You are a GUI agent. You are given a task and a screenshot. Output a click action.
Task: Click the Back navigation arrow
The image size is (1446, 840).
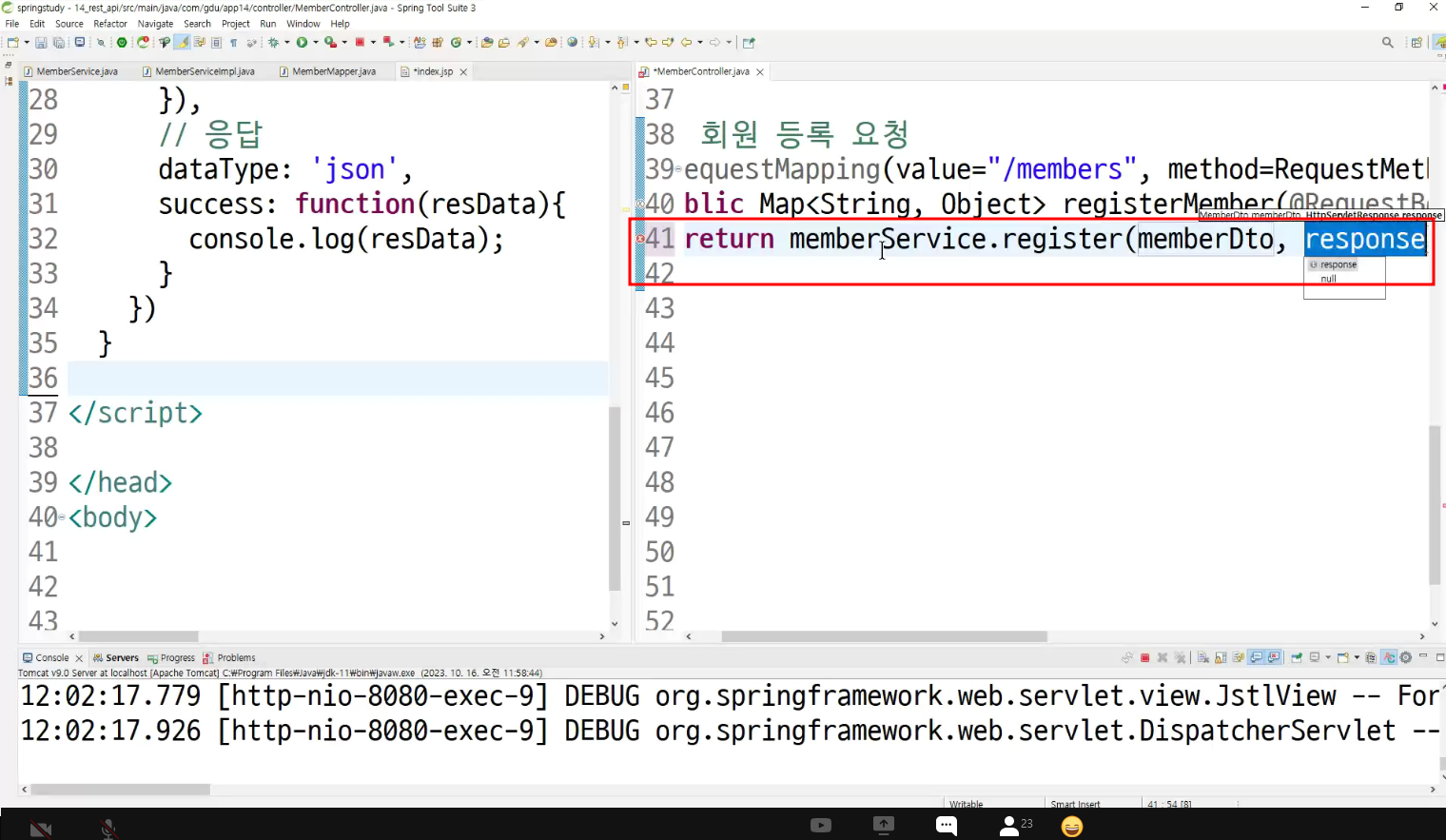(x=687, y=43)
